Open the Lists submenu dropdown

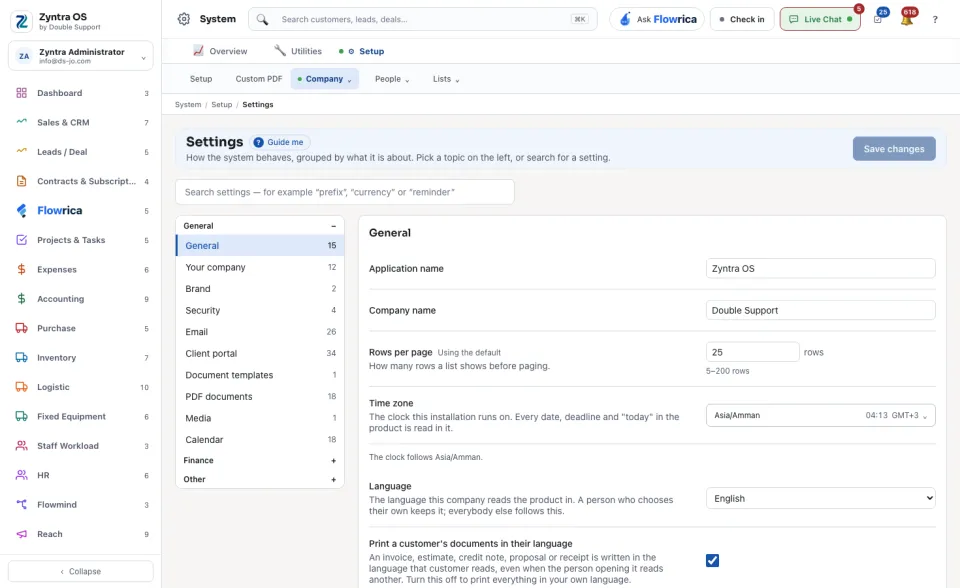point(446,79)
